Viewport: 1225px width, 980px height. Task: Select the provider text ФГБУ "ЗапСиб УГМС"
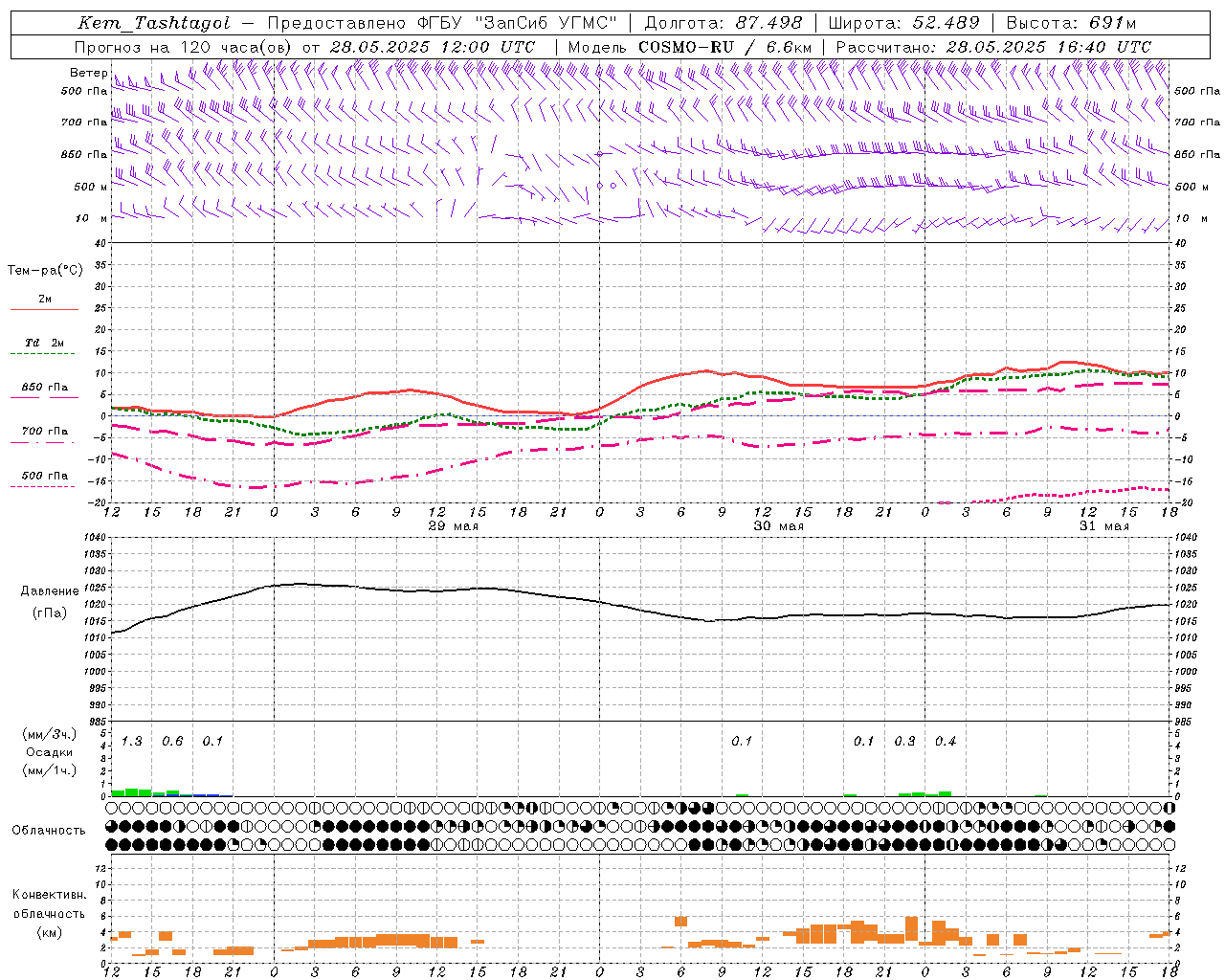point(515,23)
